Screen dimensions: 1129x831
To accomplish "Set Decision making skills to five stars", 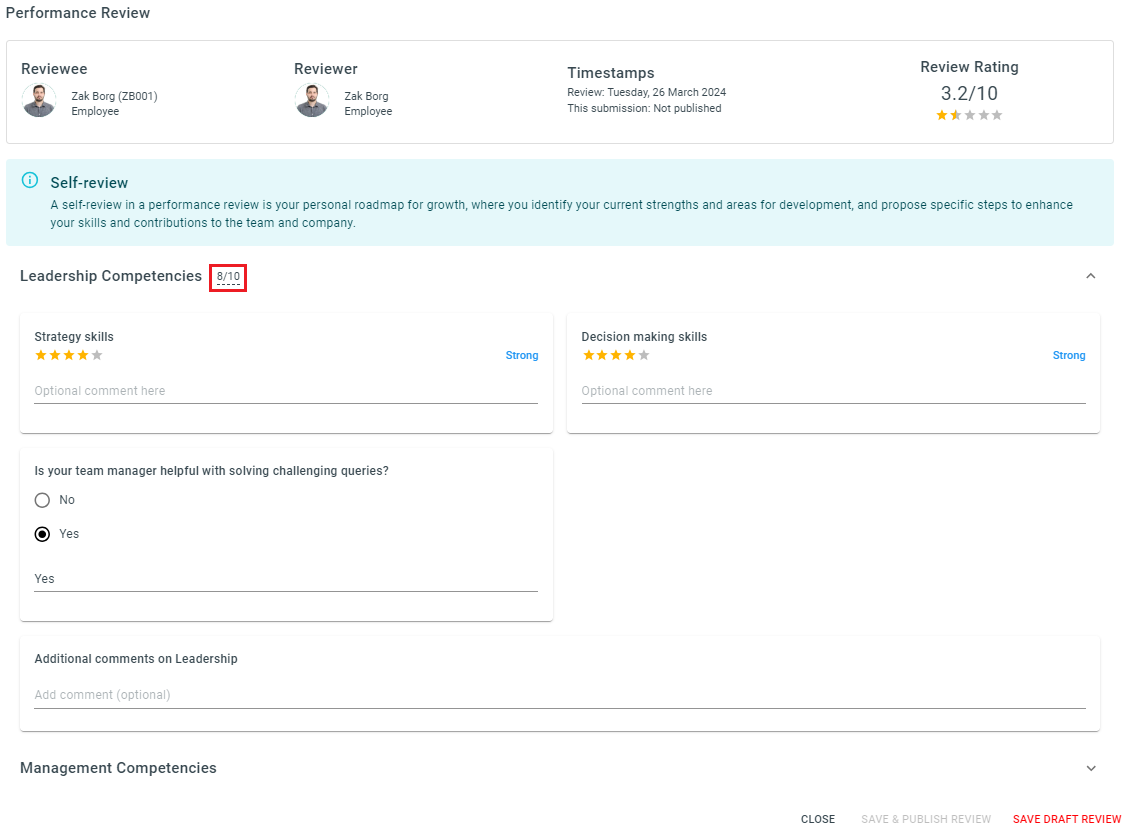I will (x=644, y=355).
